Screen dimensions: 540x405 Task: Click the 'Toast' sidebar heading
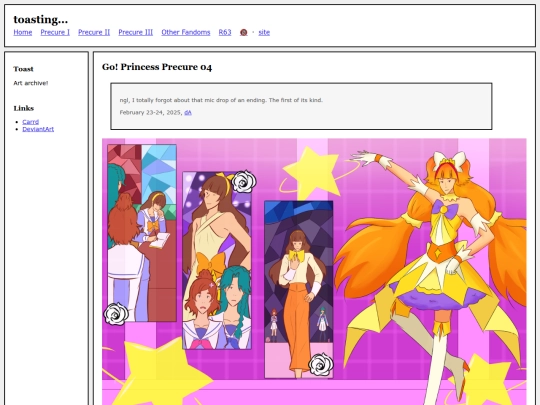tap(23, 69)
